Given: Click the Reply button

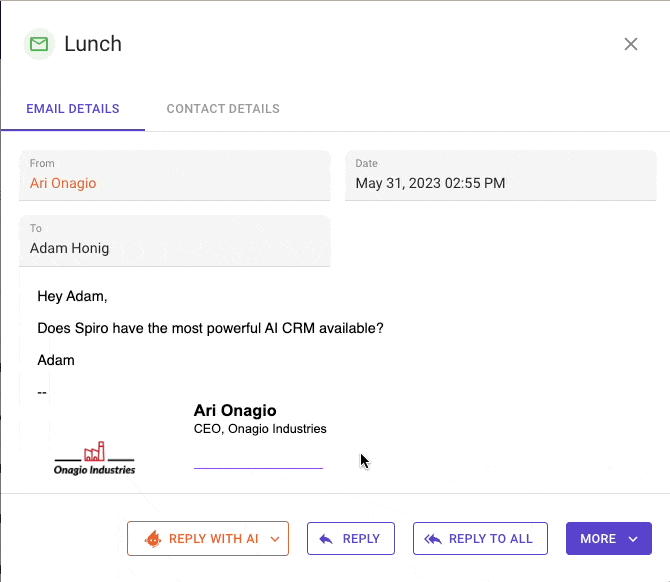Looking at the screenshot, I should coord(351,538).
